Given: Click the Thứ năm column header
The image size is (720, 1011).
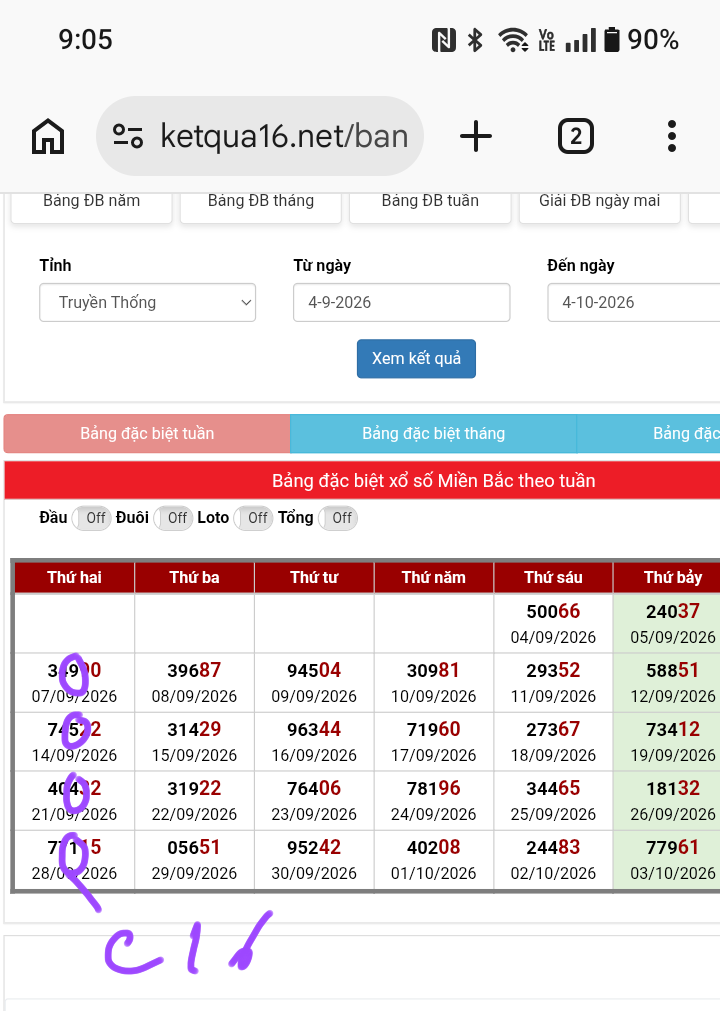Looking at the screenshot, I should coord(434,577).
